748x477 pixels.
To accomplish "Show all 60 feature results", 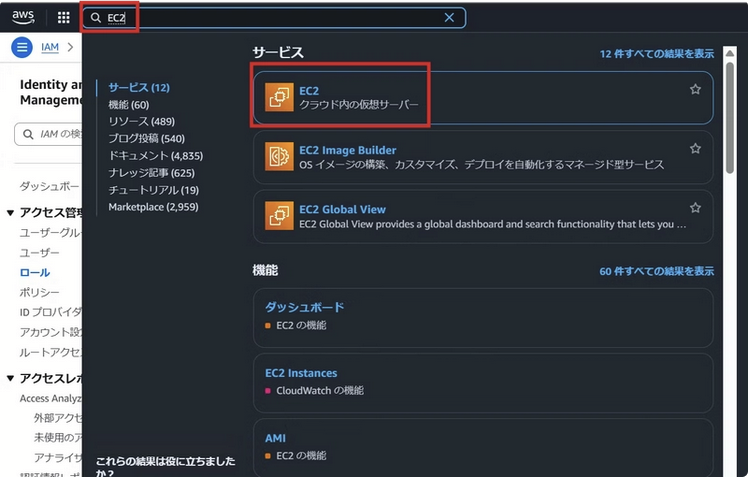I will pos(656,271).
